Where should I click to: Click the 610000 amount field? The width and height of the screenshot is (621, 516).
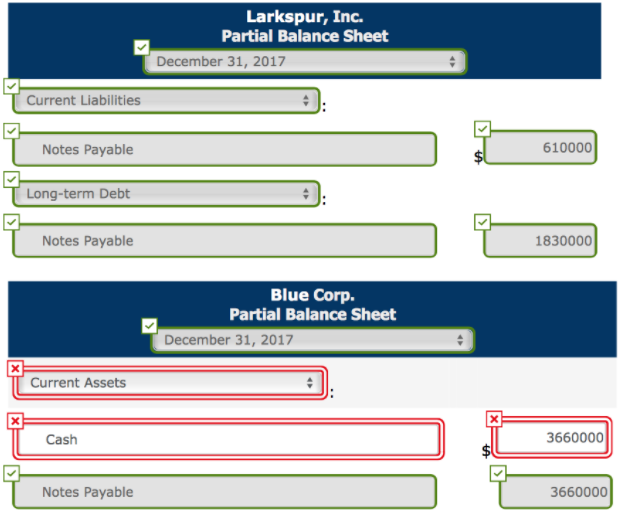(540, 147)
